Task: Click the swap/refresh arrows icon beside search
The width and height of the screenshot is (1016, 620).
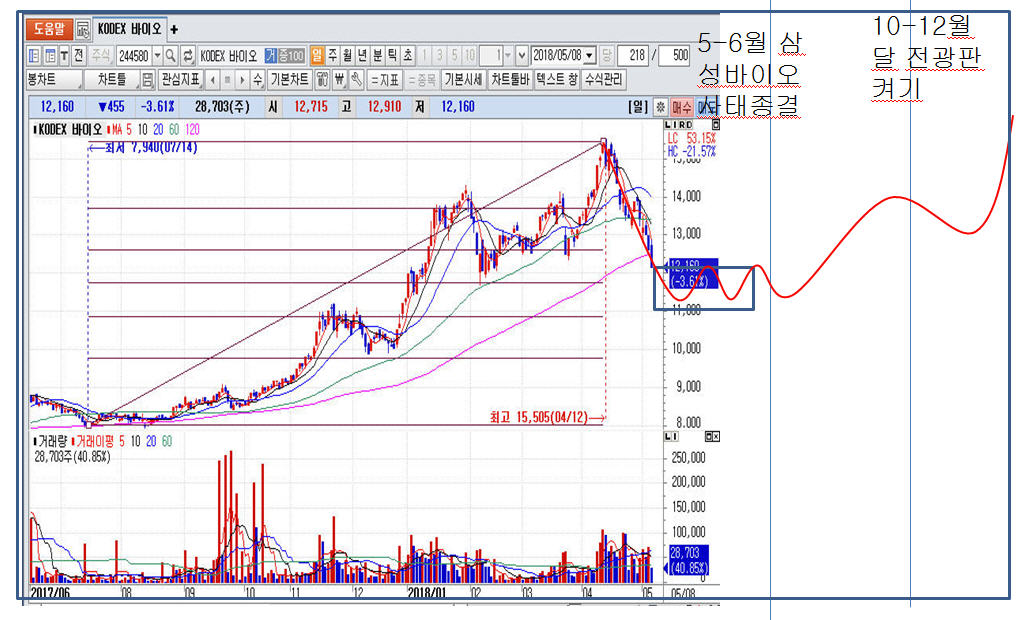Action: [x=187, y=55]
